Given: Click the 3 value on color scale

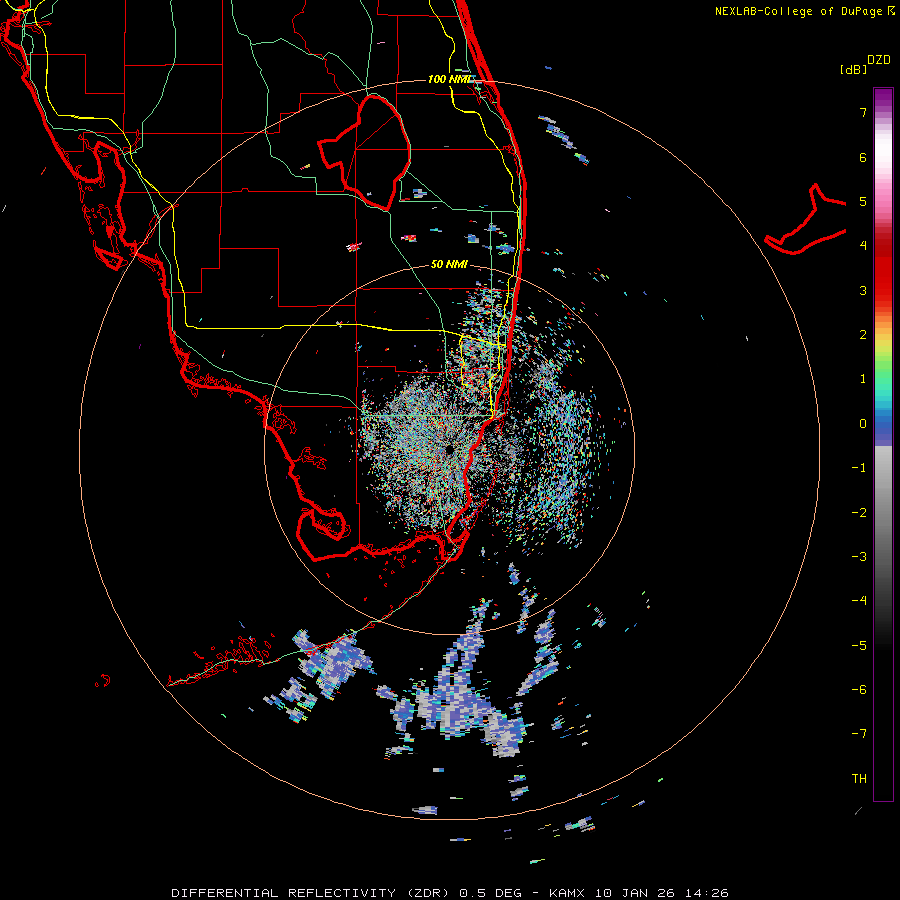Looking at the screenshot, I should (x=863, y=290).
